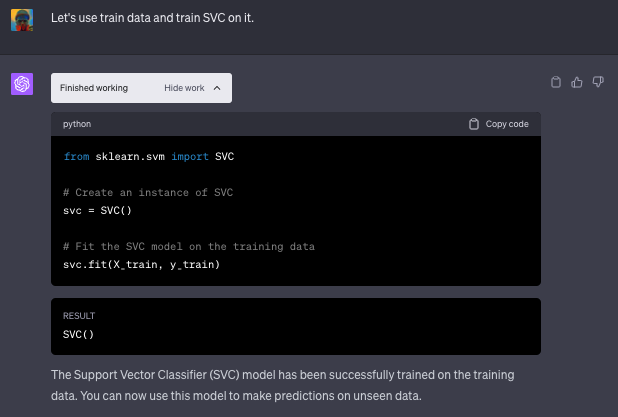The image size is (618, 417).
Task: Click the ChatGPT logo avatar
Action: (x=22, y=84)
